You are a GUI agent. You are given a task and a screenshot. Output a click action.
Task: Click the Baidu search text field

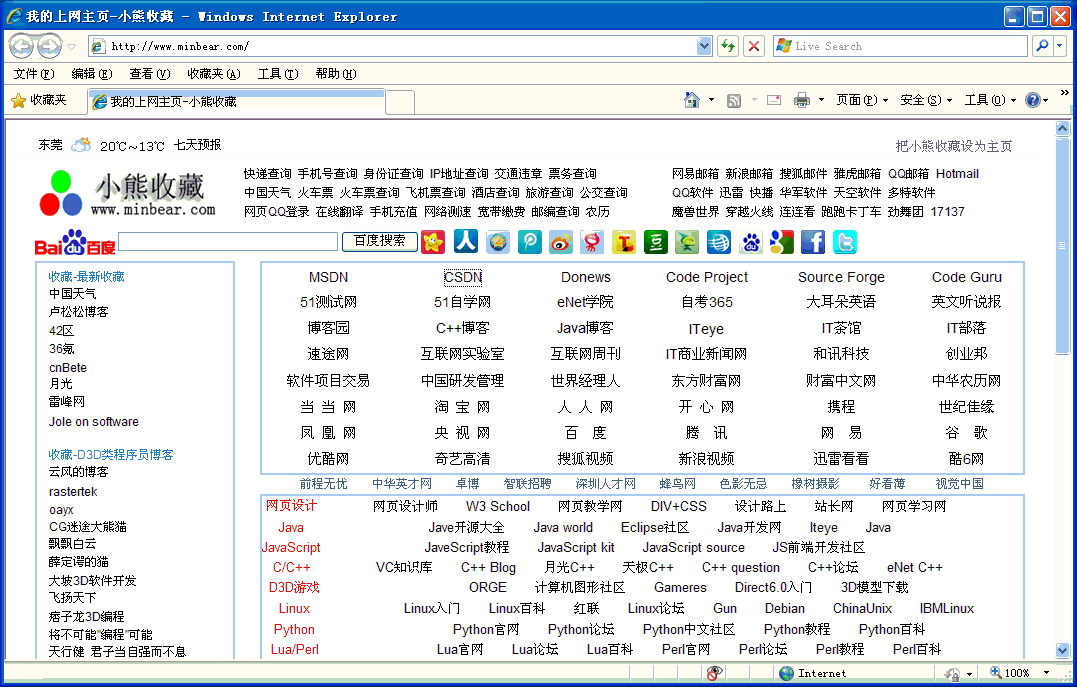click(x=228, y=242)
